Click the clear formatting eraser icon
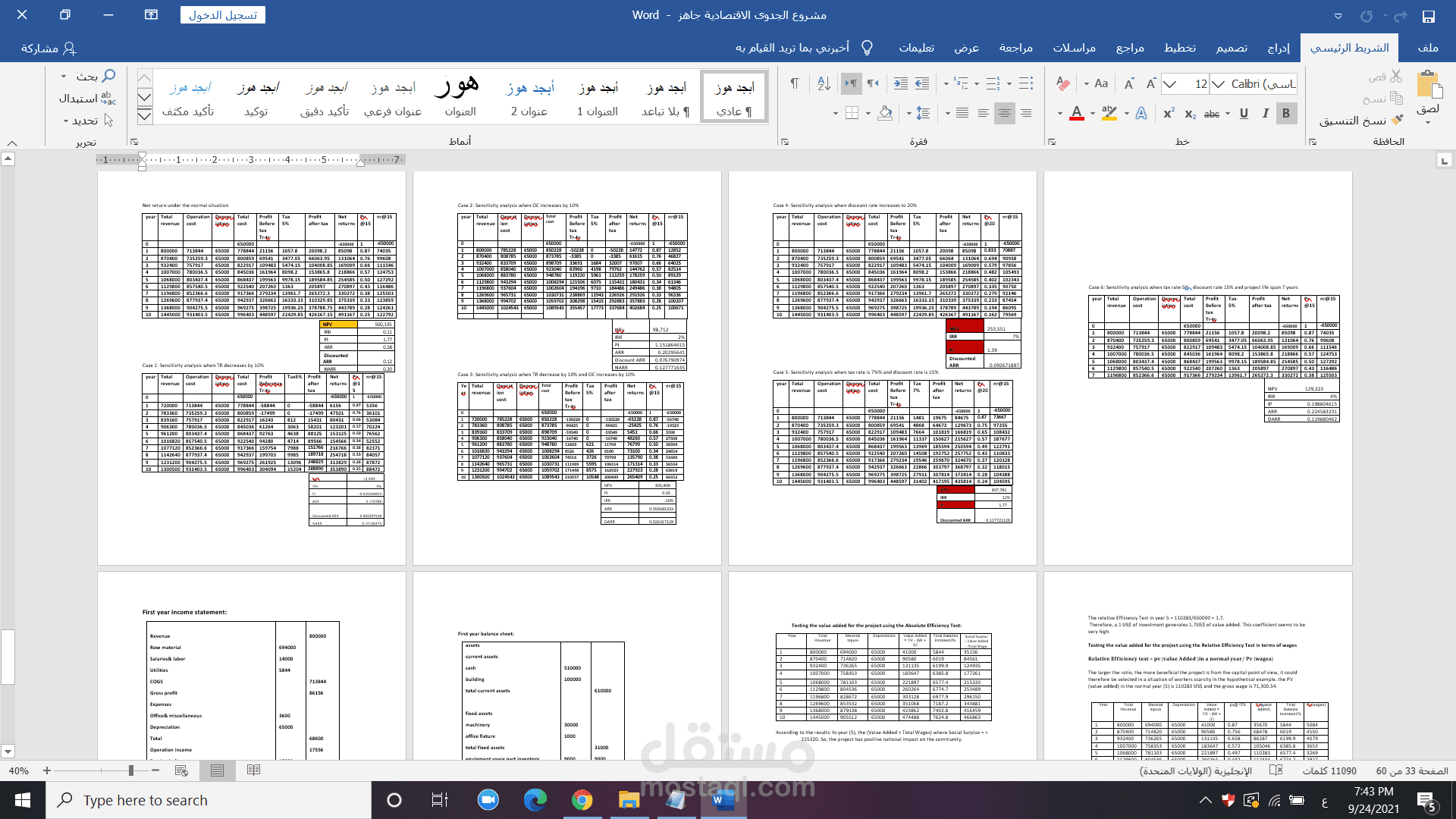This screenshot has height=819, width=1456. click(x=1063, y=83)
